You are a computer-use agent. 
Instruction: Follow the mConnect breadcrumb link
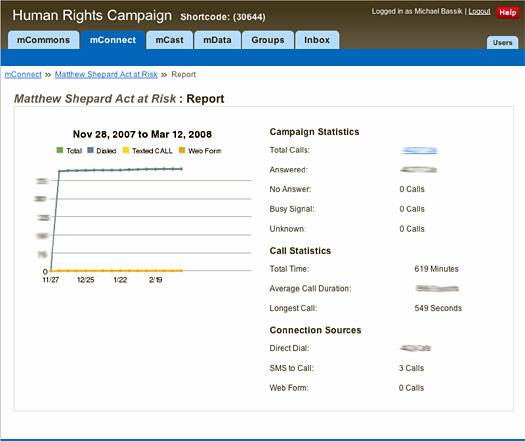[23, 74]
